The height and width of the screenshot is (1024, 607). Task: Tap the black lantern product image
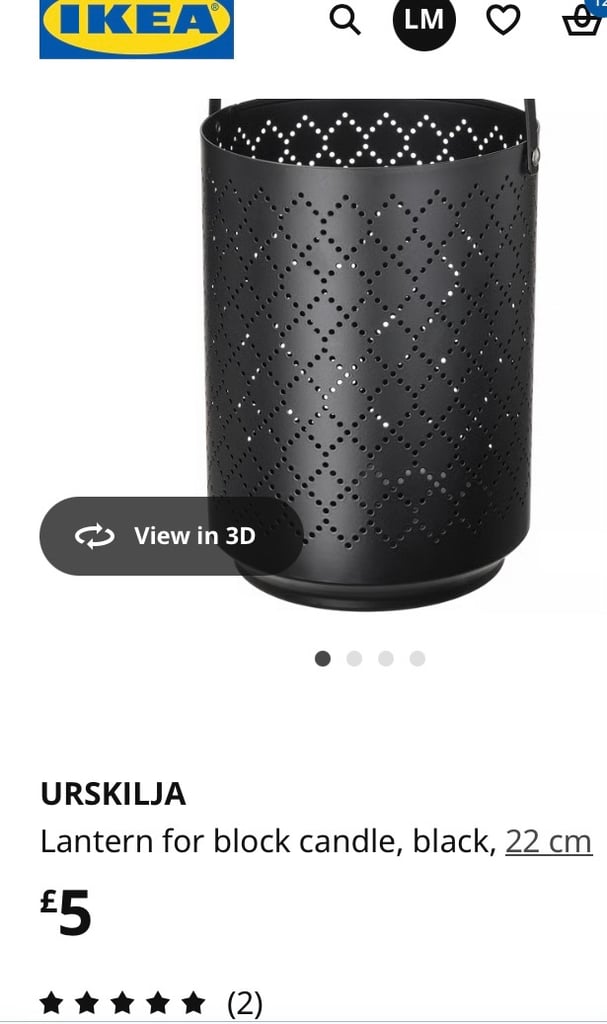[x=369, y=354]
